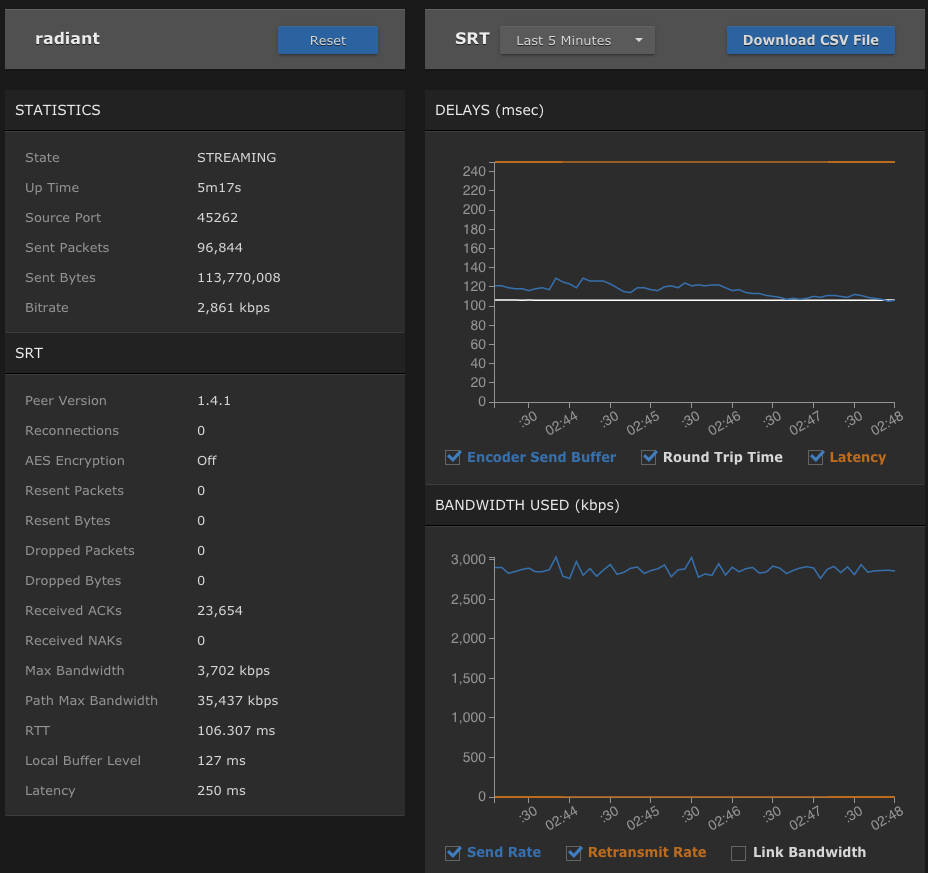Image resolution: width=928 pixels, height=873 pixels.
Task: Click the DELAYS (msec) panel header
Action: click(x=489, y=110)
